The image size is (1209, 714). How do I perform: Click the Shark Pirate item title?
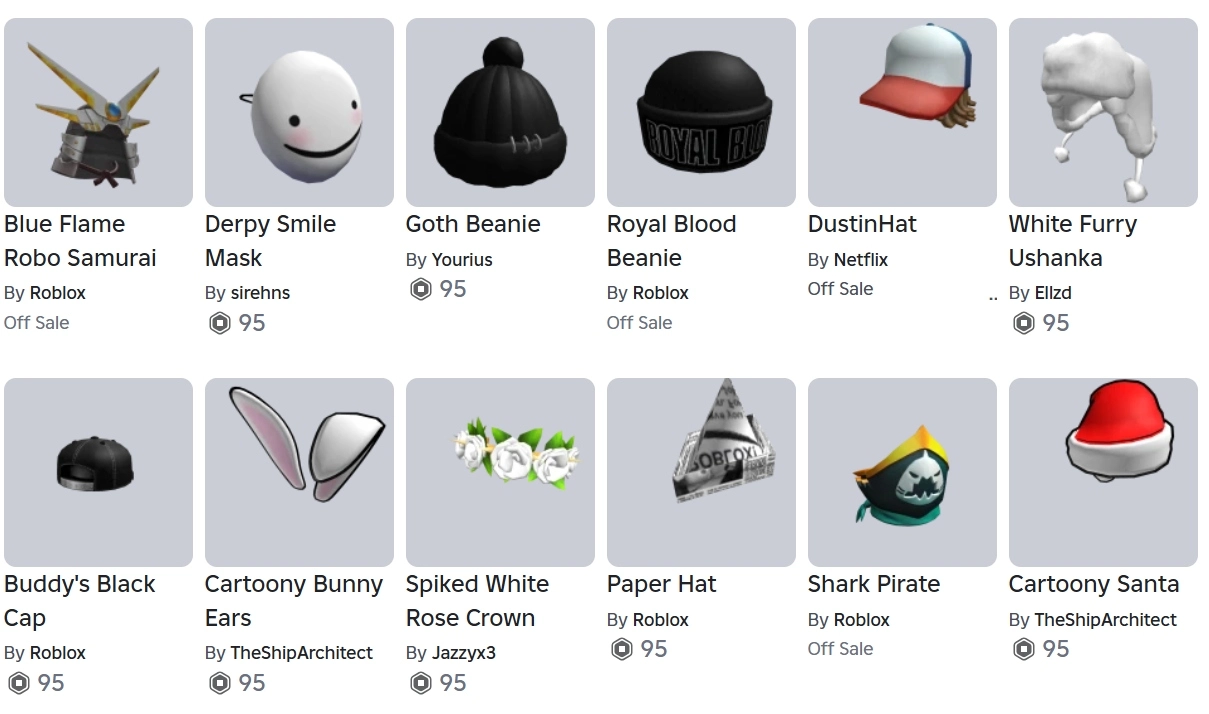pyautogui.click(x=874, y=584)
